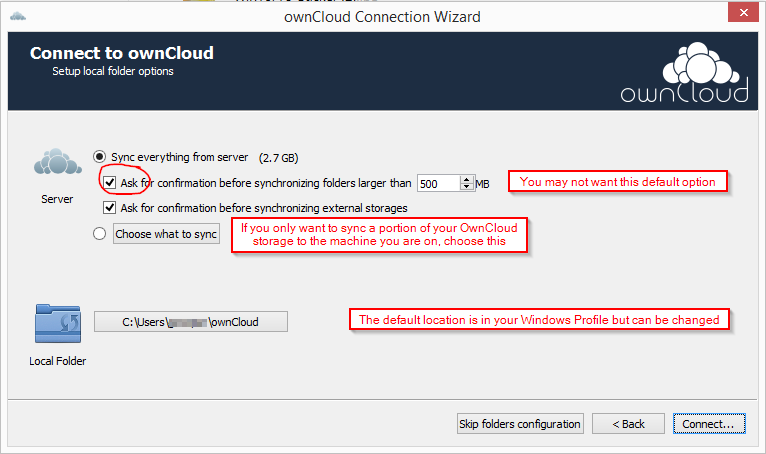
Task: Close the ownCloud Connection Wizard window
Action: (x=743, y=12)
